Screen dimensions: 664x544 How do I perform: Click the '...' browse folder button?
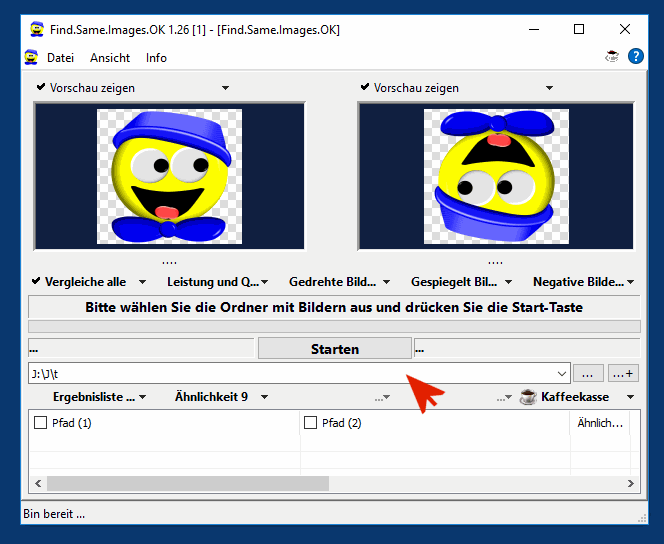pyautogui.click(x=588, y=374)
